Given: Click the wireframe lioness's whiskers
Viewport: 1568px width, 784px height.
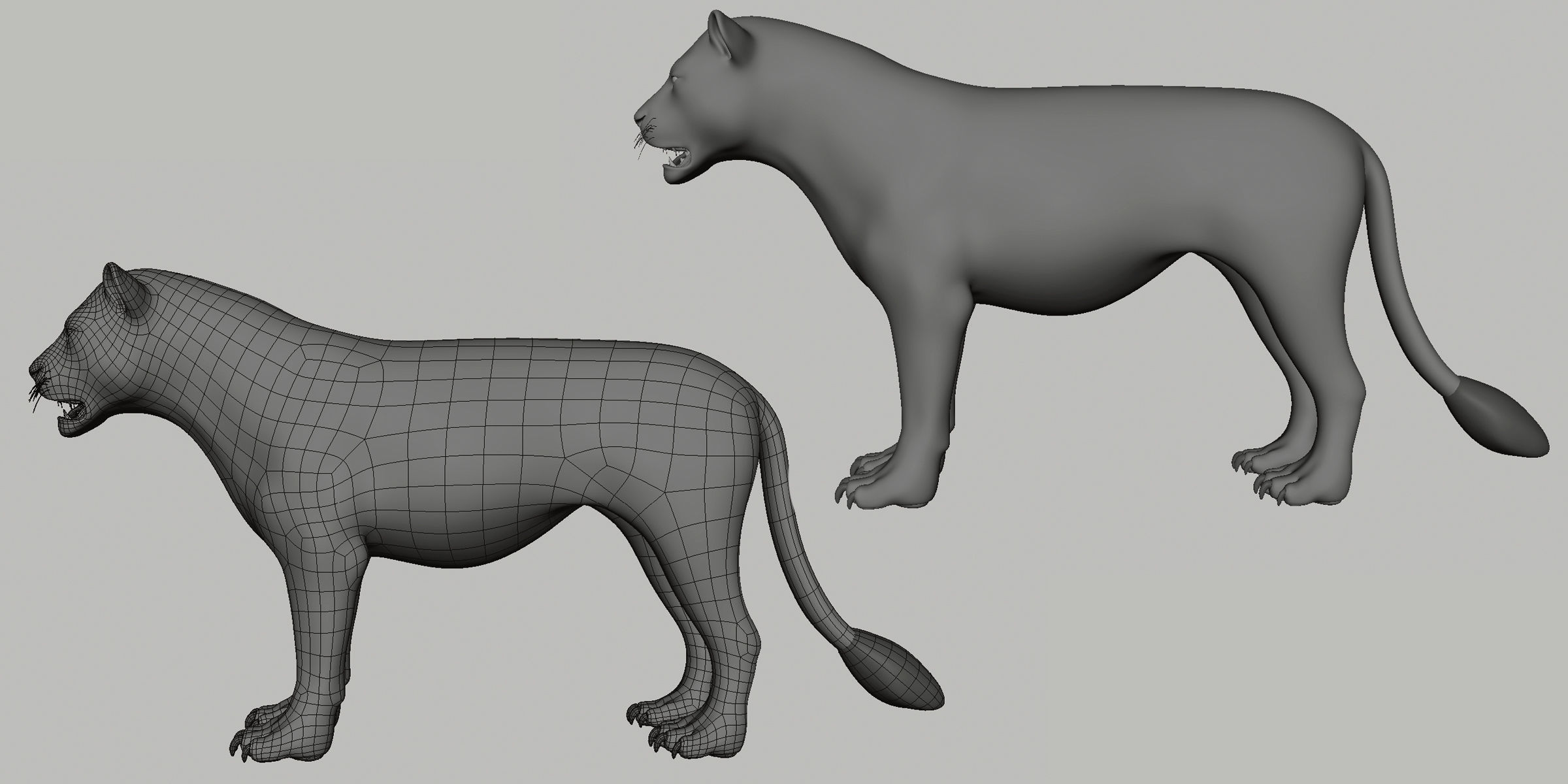Looking at the screenshot, I should (34, 393).
